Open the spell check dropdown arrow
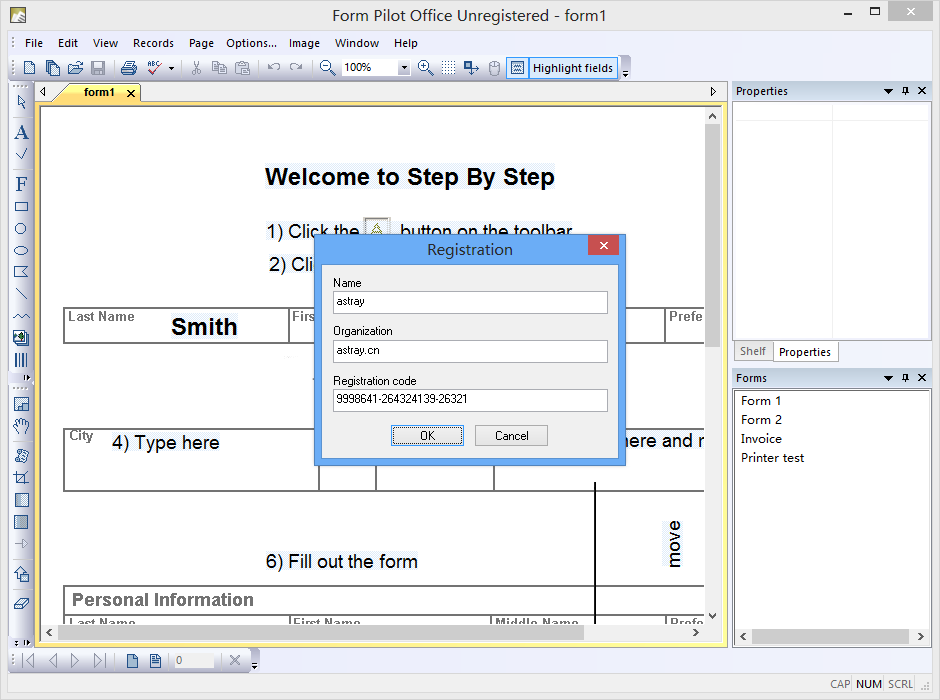 tap(171, 68)
